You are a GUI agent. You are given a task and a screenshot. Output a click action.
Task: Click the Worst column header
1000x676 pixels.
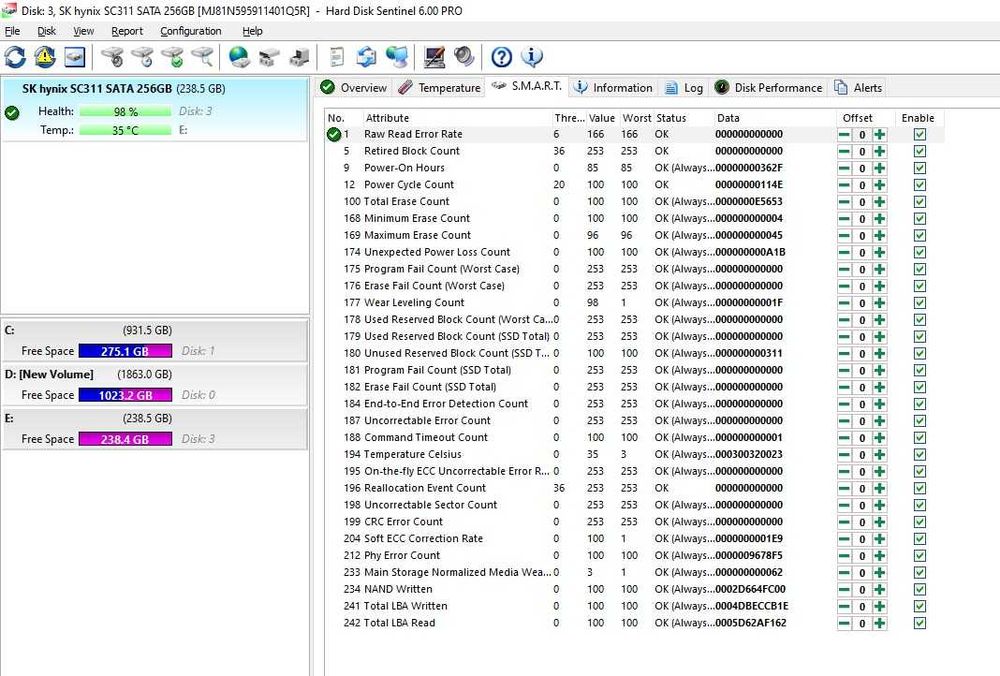click(x=636, y=118)
